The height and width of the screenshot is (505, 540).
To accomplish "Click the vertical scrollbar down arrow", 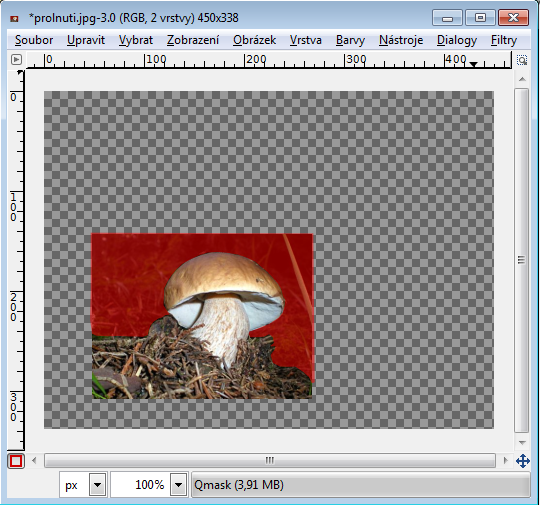I will coord(522,442).
